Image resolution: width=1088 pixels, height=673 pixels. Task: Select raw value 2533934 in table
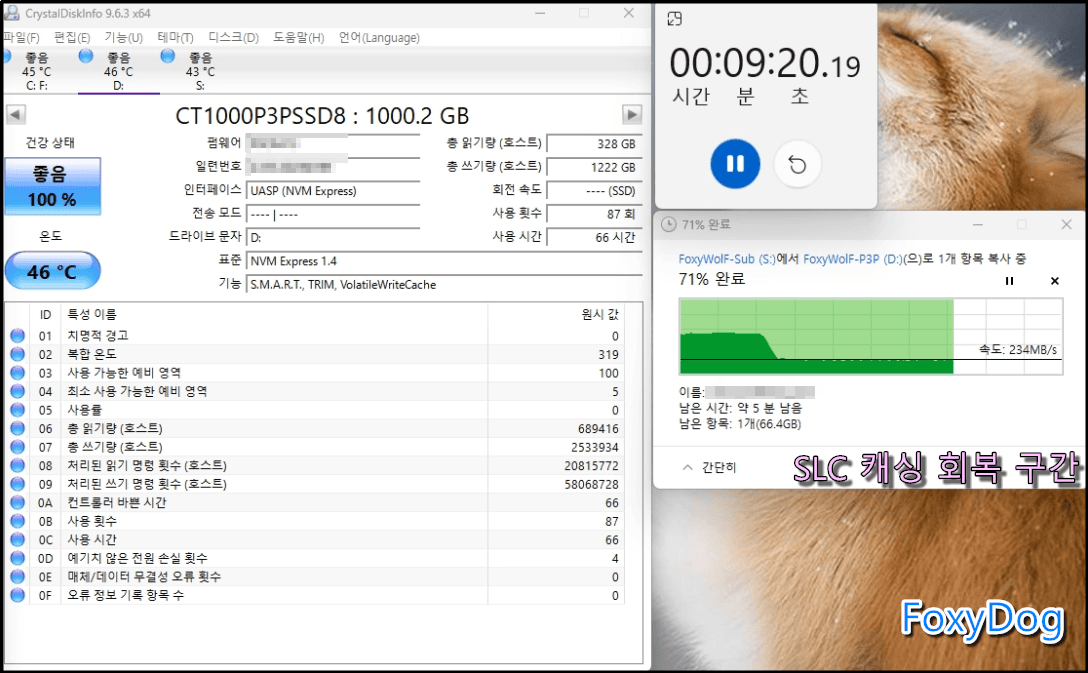click(x=595, y=448)
